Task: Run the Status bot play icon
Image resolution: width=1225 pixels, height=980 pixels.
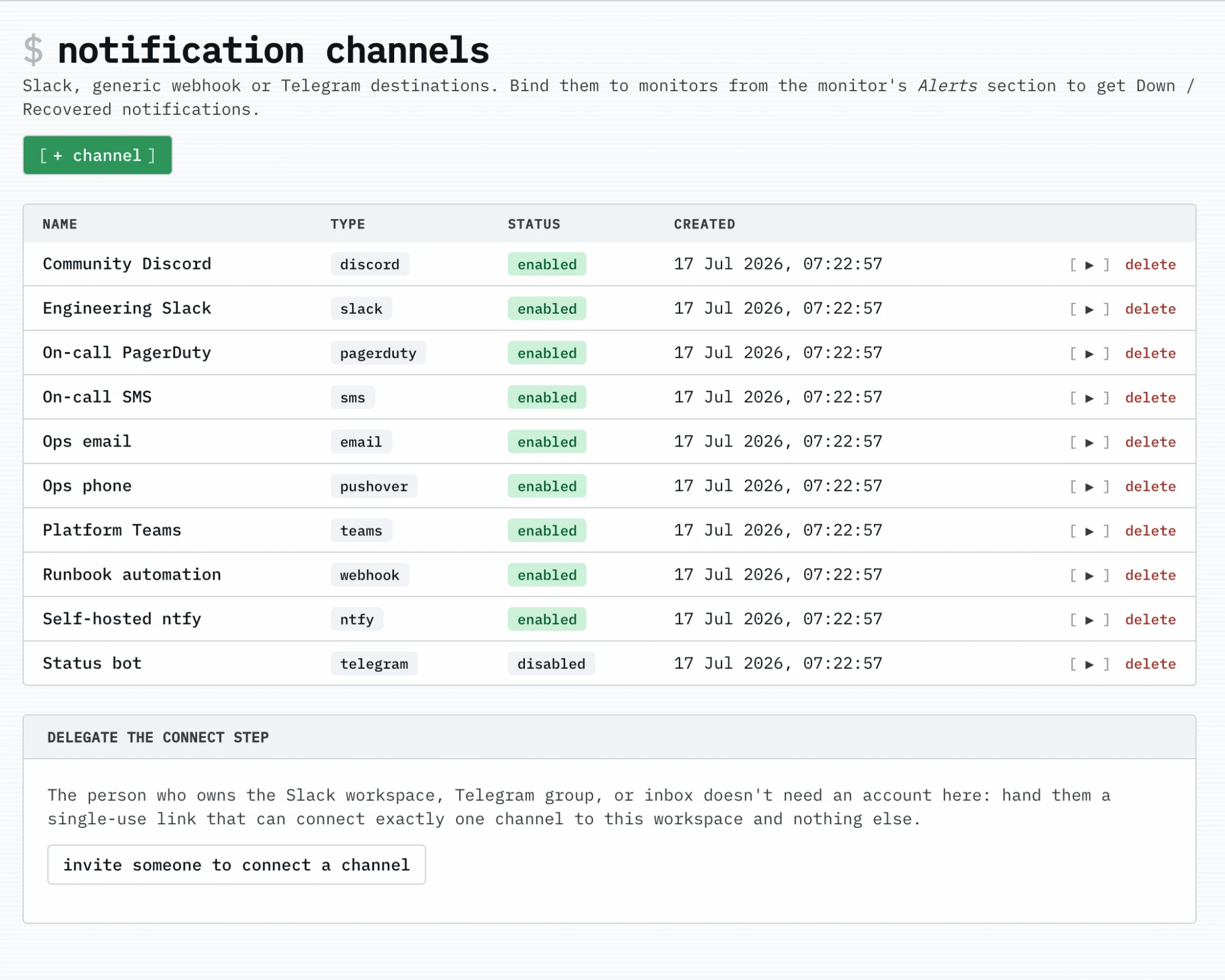Action: [1089, 664]
